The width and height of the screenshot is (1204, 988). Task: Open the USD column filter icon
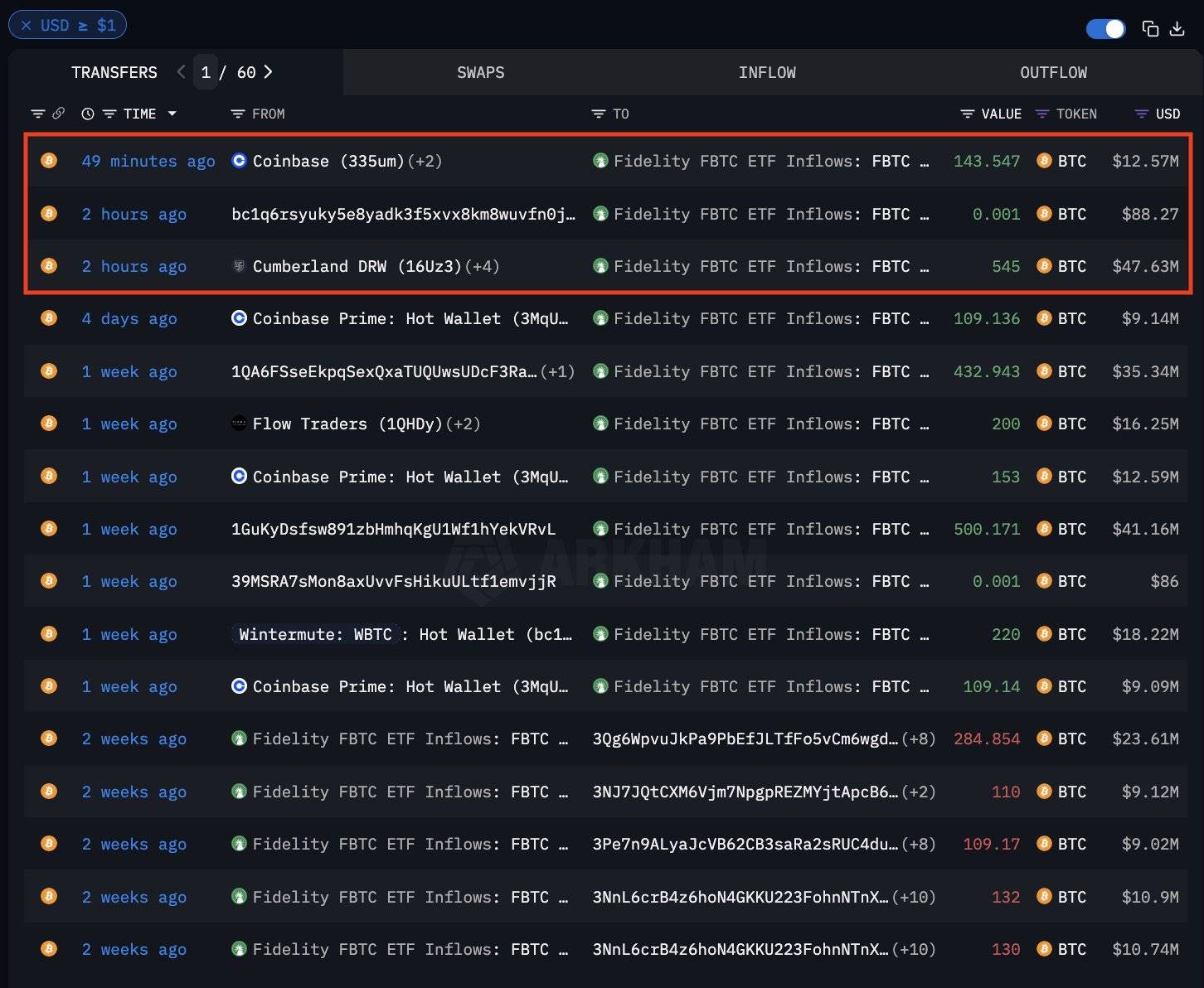pos(1142,114)
